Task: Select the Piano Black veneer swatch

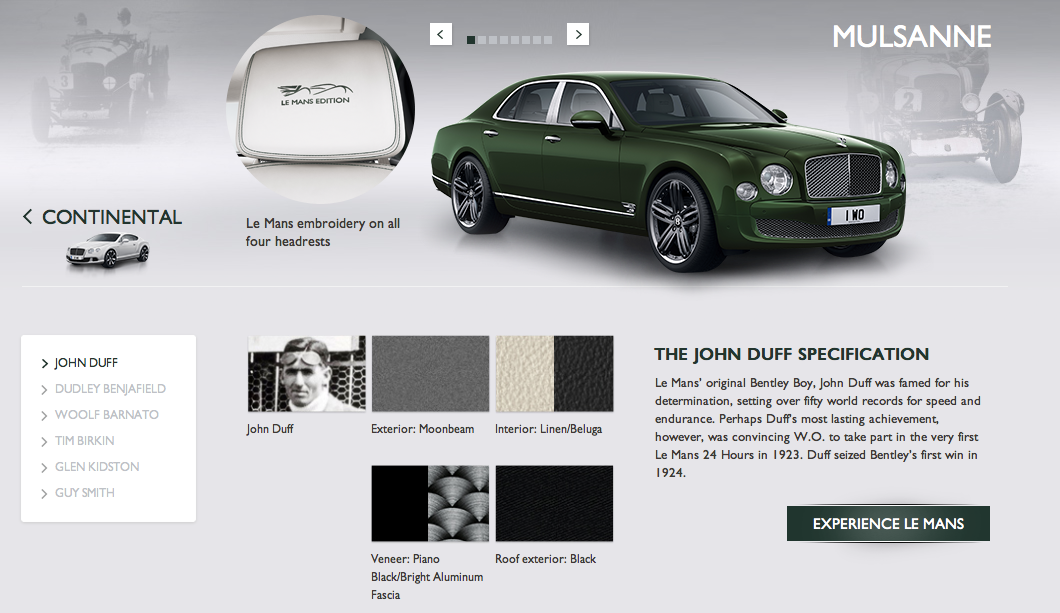Action: 430,504
